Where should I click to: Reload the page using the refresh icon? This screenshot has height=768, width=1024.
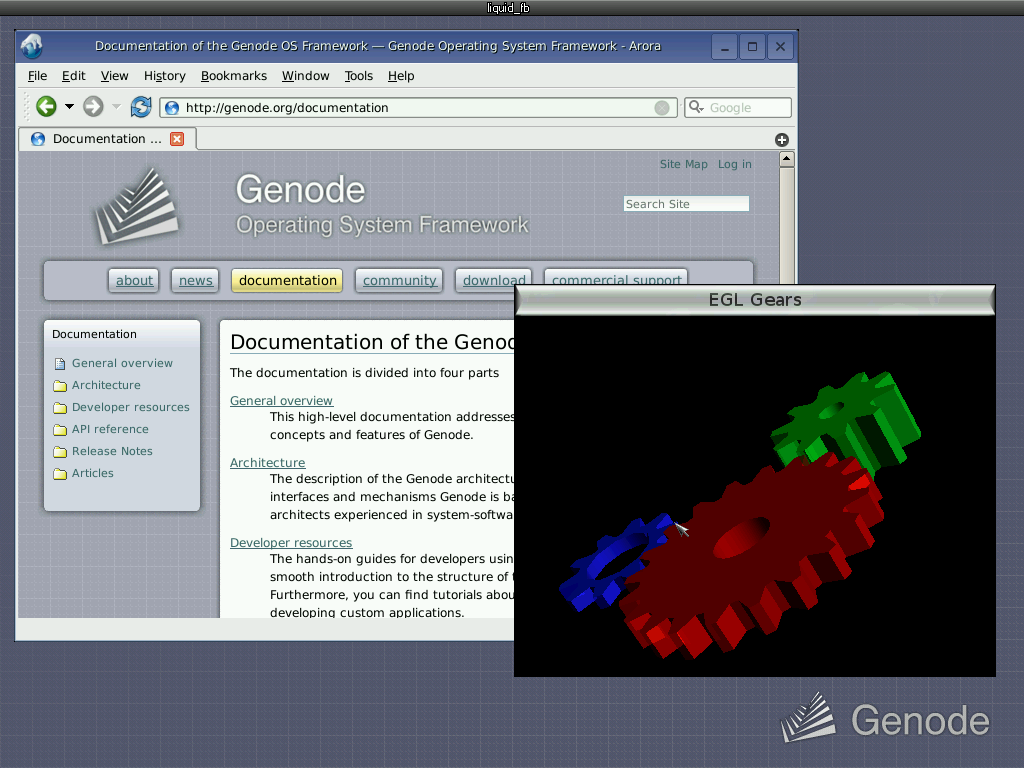(140, 106)
